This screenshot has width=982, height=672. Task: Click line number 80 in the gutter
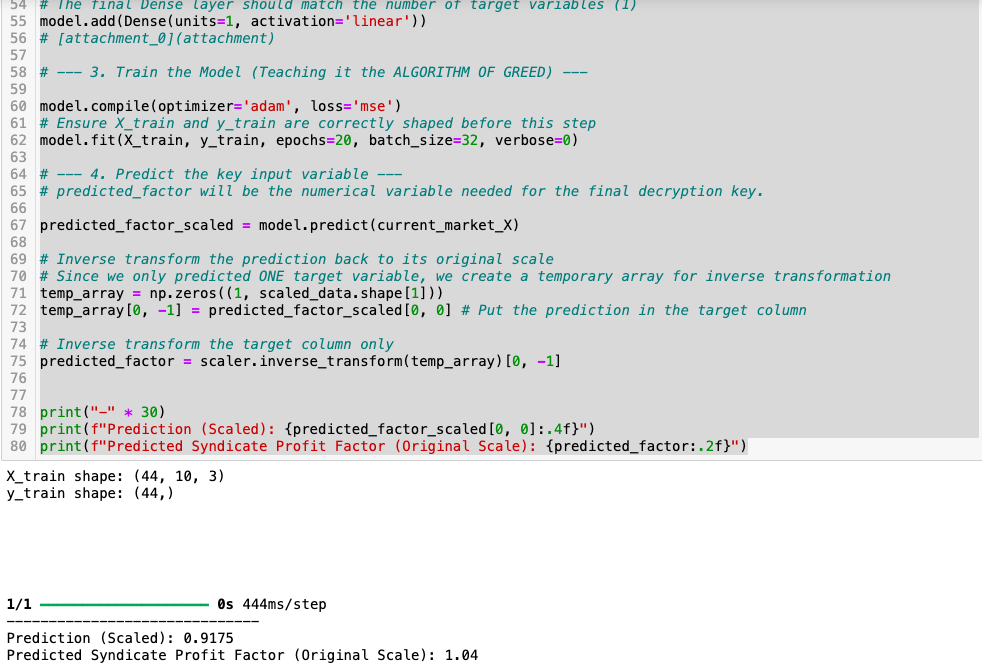pos(18,445)
